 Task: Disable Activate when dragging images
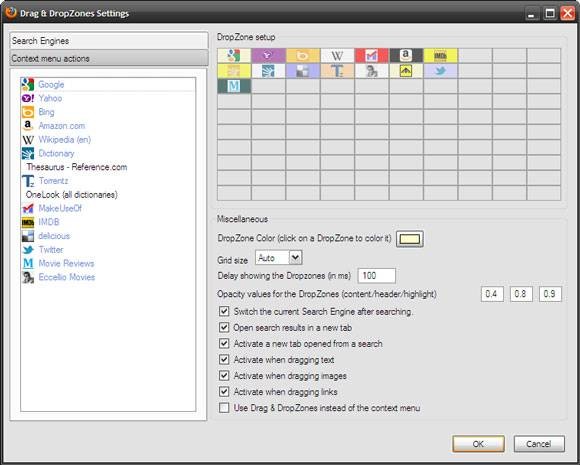[224, 375]
